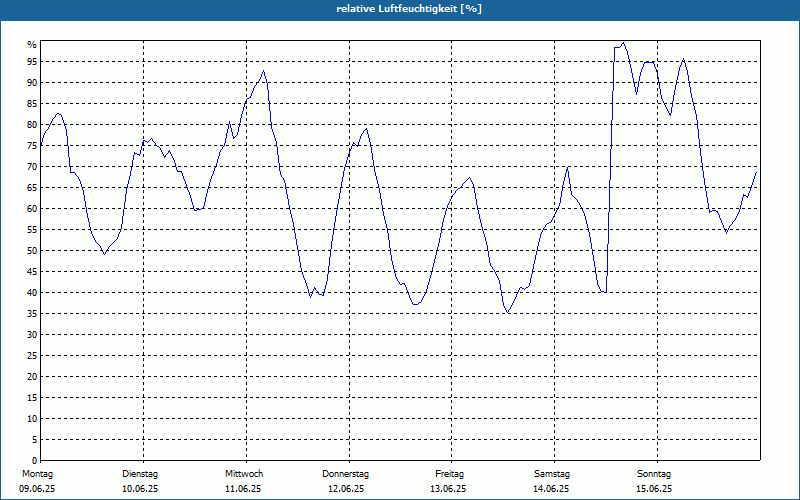Select the 'Mittwoch' axis label
Image resolution: width=800 pixels, height=500 pixels.
(x=244, y=474)
